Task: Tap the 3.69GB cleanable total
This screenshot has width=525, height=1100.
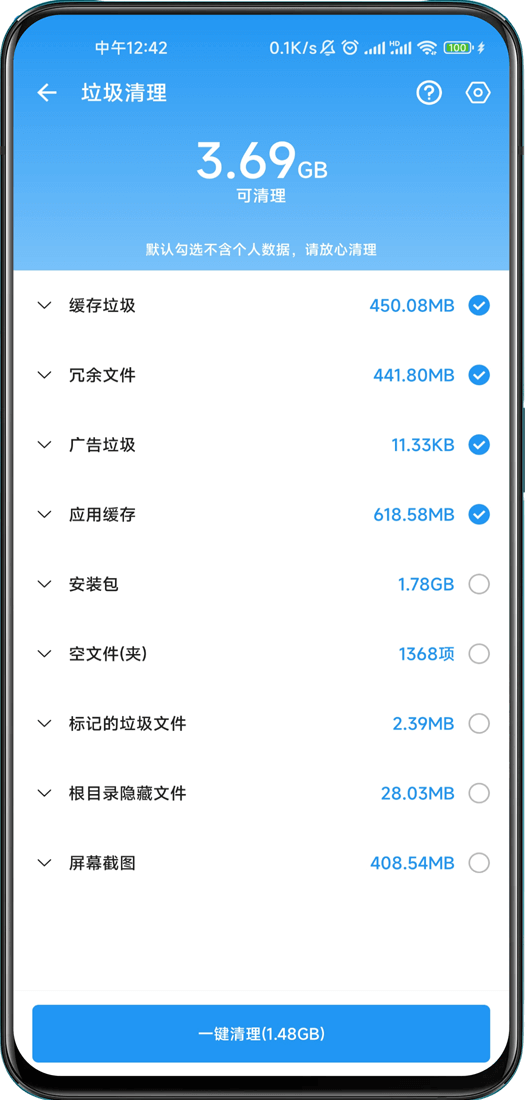Action: point(261,161)
